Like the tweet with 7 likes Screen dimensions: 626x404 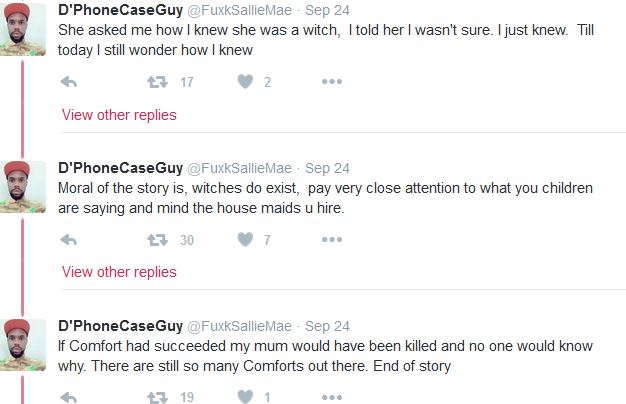coord(245,240)
